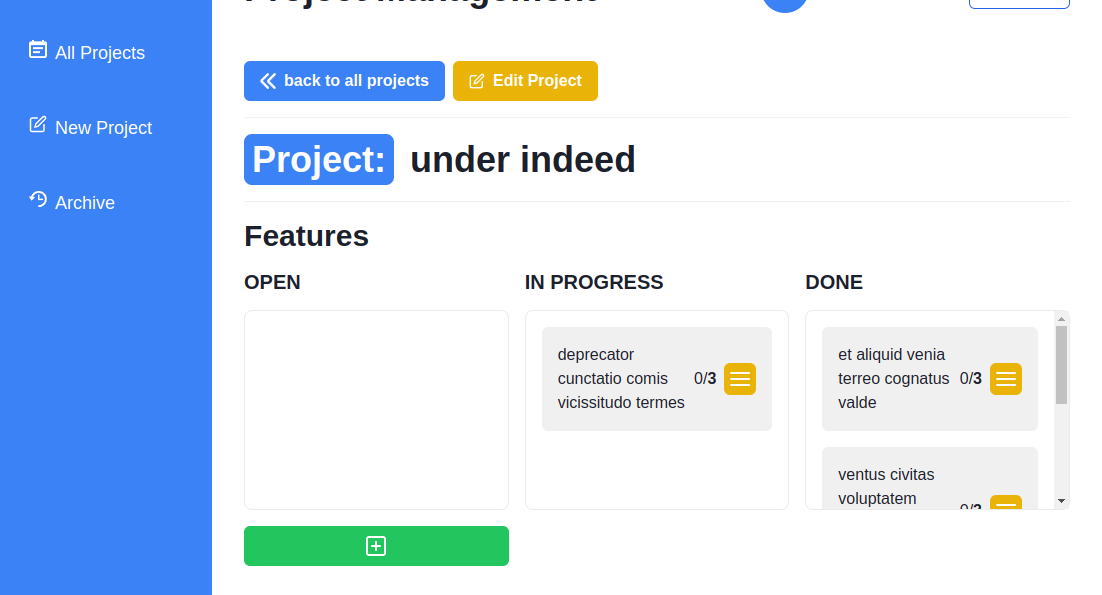Open All Projects text link in sidebar
Viewport: 1102px width, 595px height.
pos(100,53)
